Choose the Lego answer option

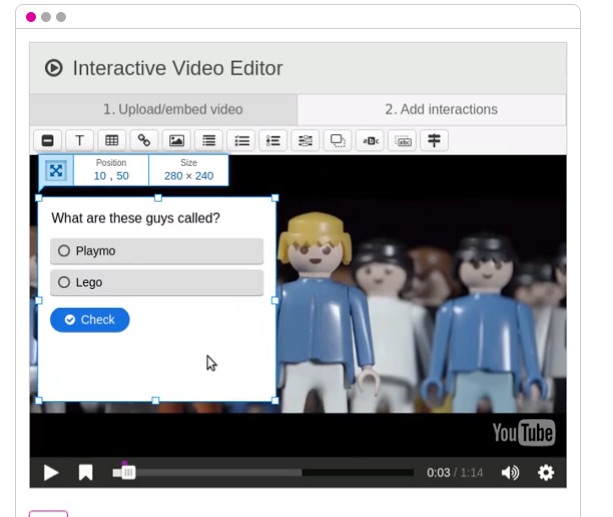(x=157, y=282)
